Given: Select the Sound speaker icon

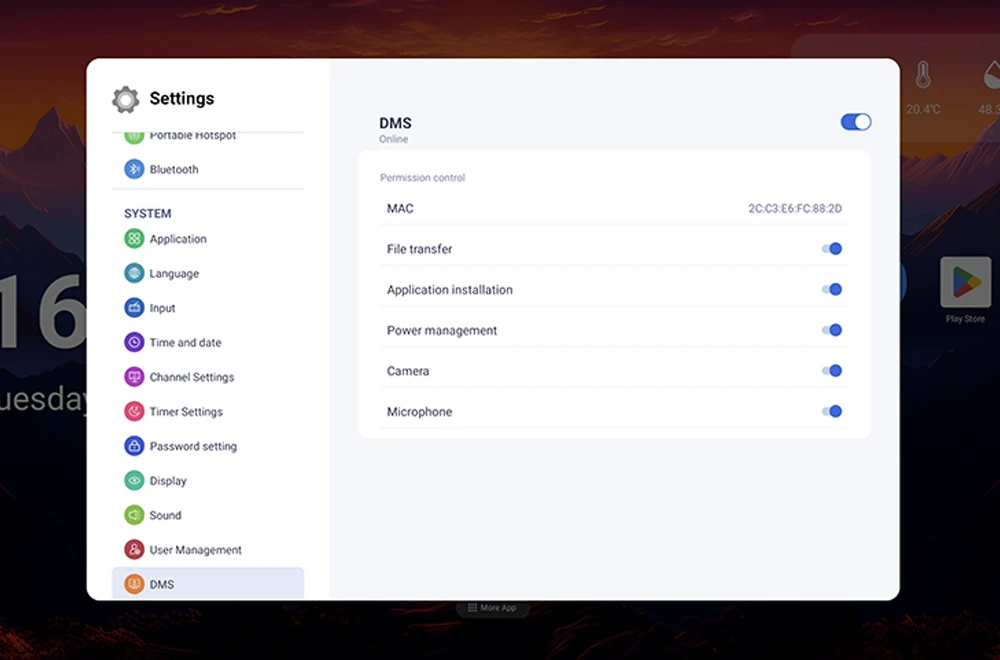Looking at the screenshot, I should point(134,515).
